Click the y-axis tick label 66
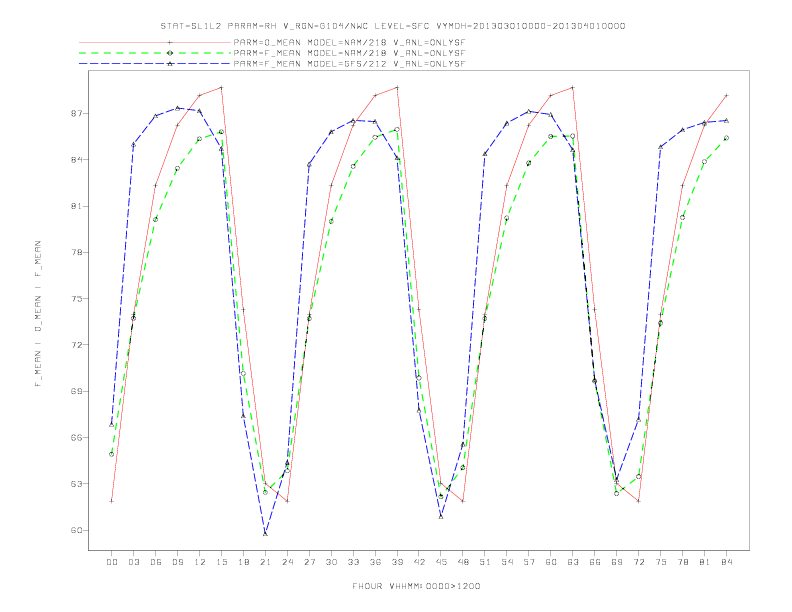 pyautogui.click(x=75, y=437)
